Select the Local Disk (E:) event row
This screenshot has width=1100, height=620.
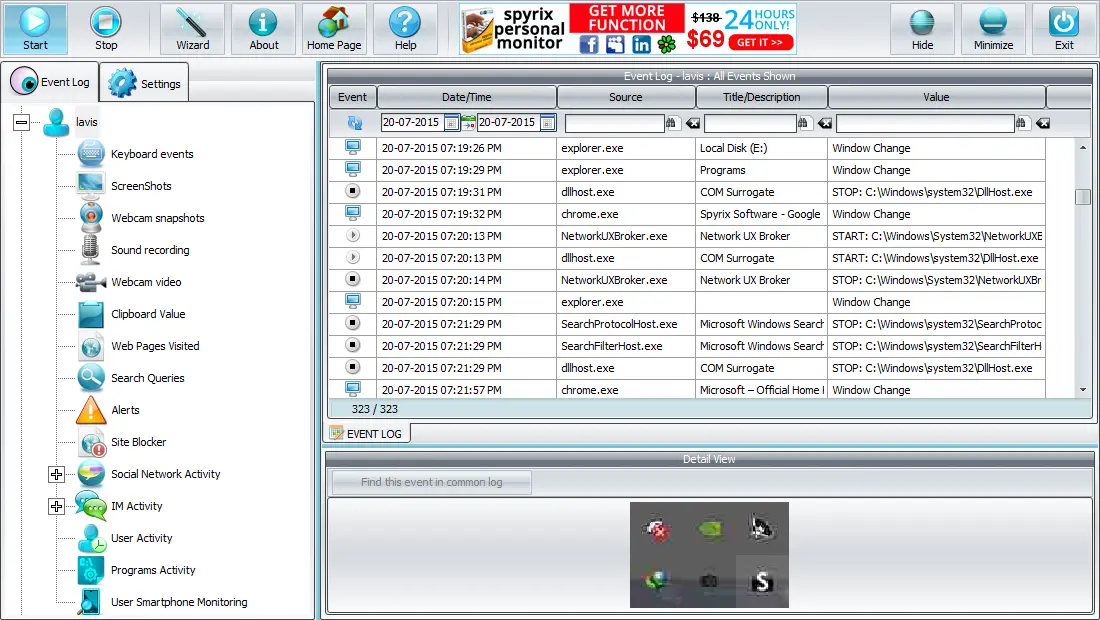click(x=687, y=149)
